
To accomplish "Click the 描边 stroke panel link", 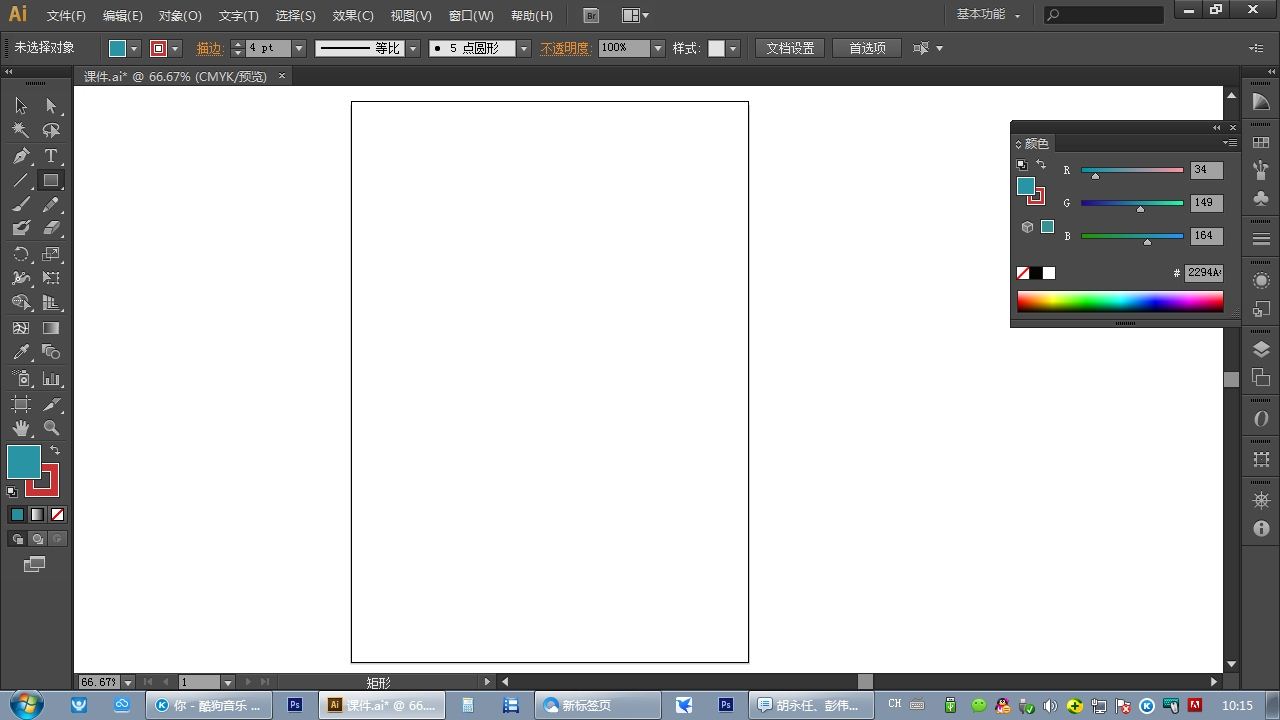I will tap(209, 48).
